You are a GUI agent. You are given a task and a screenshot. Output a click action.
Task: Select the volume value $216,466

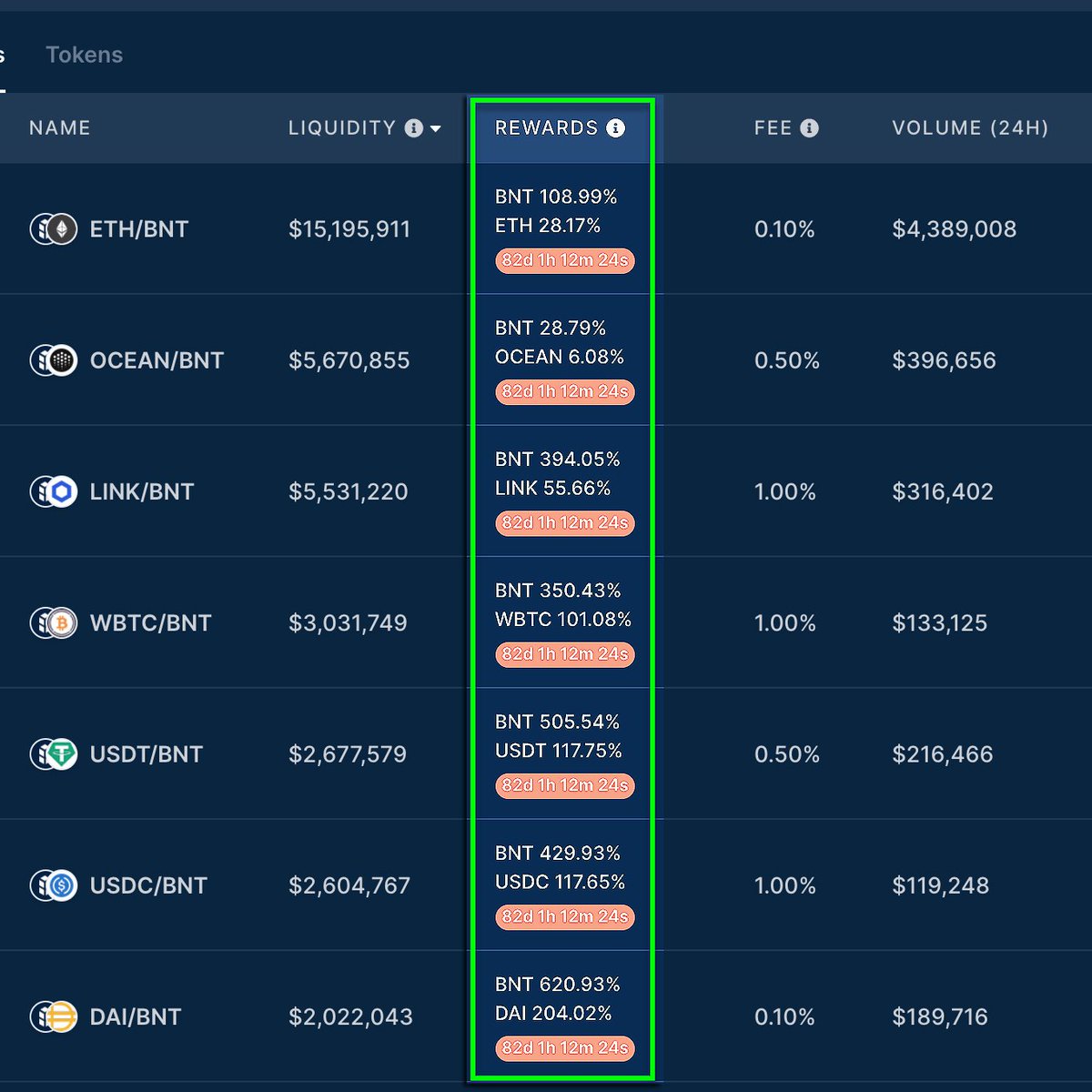click(943, 754)
